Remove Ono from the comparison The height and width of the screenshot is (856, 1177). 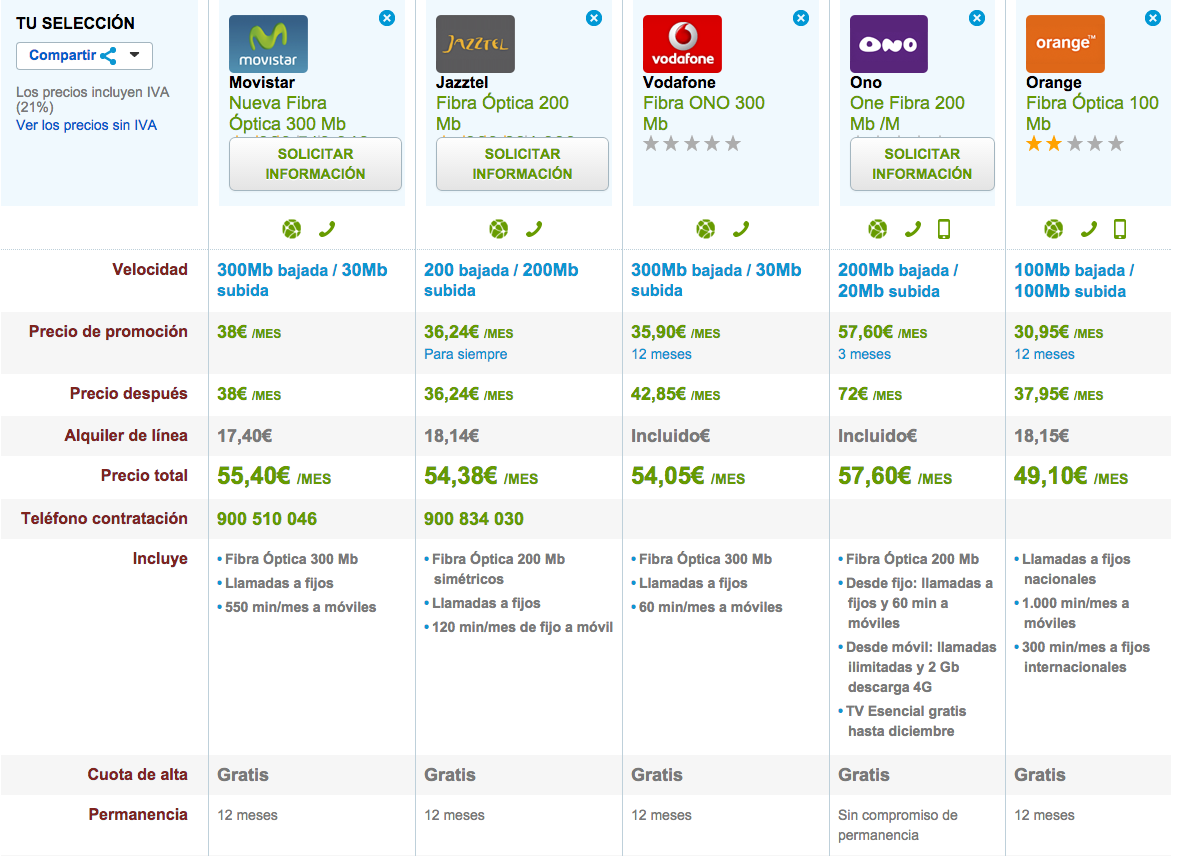click(977, 18)
